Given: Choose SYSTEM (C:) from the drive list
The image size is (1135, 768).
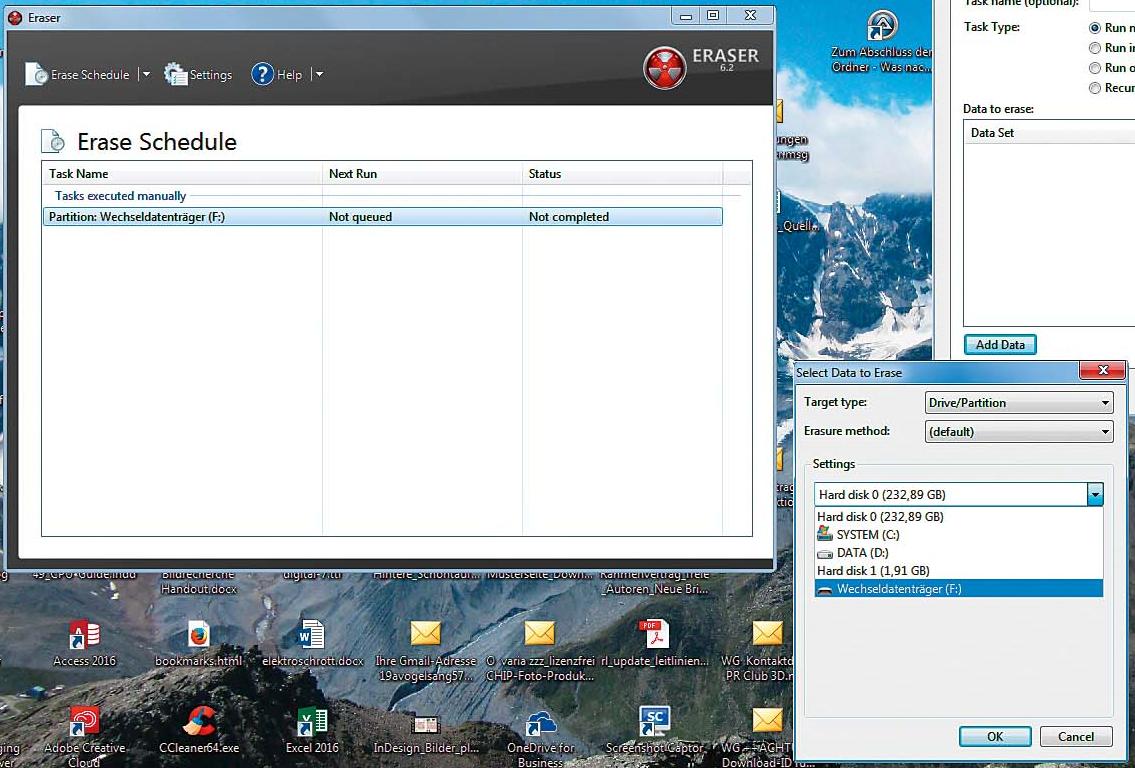Looking at the screenshot, I should [x=867, y=535].
